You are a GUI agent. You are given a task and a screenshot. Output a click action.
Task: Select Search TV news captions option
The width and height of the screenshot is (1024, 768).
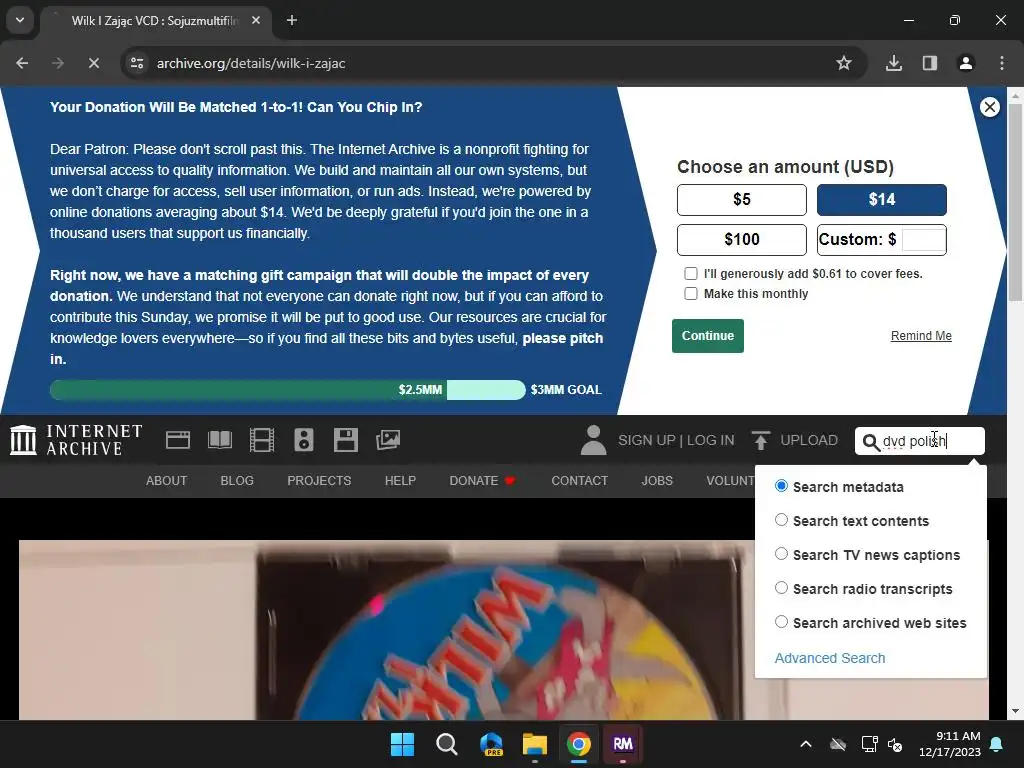pyautogui.click(x=781, y=554)
